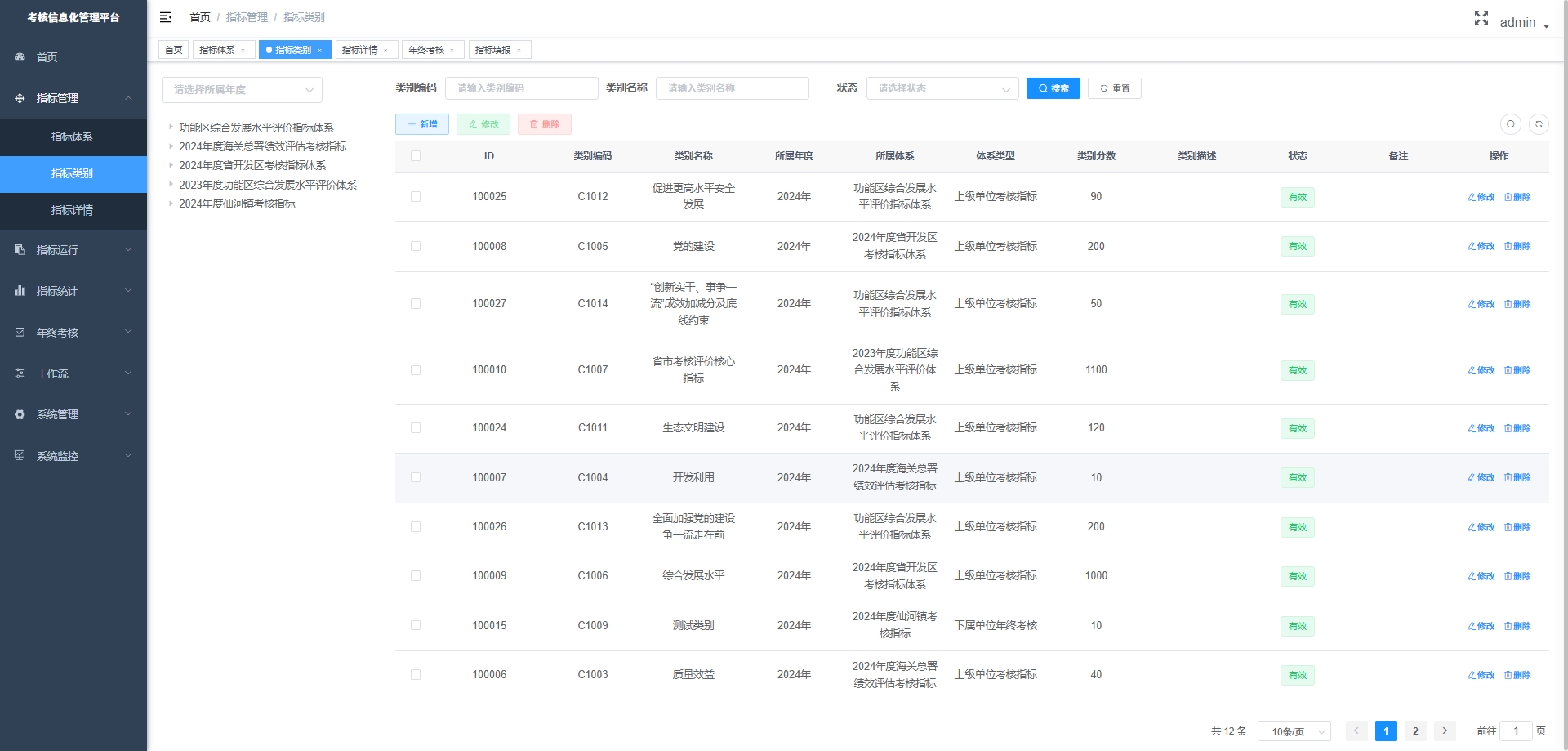Select checkbox for row 100025

[x=416, y=197]
